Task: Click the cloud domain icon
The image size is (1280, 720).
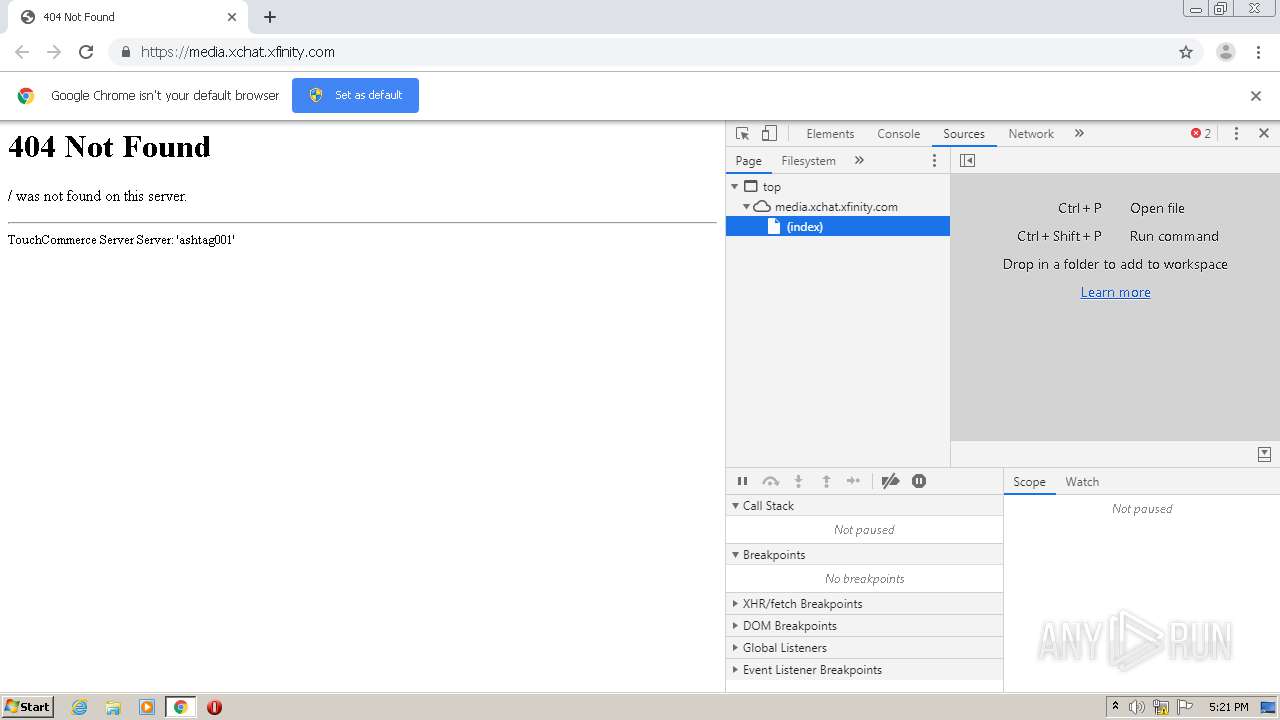Action: tap(762, 206)
